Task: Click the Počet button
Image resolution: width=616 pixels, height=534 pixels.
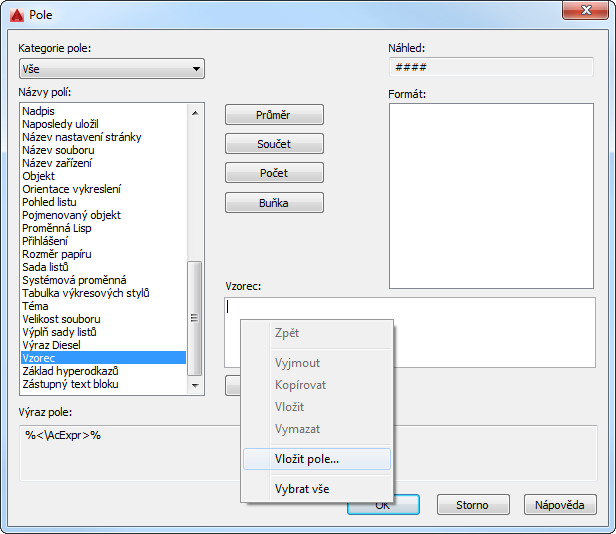Action: click(274, 173)
